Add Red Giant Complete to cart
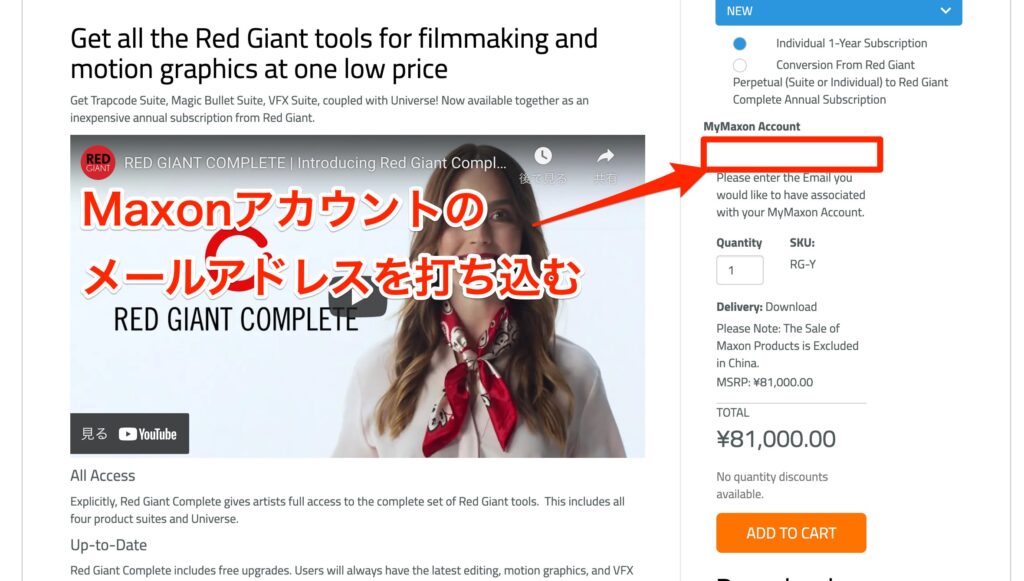This screenshot has height=581, width=1024. (791, 533)
